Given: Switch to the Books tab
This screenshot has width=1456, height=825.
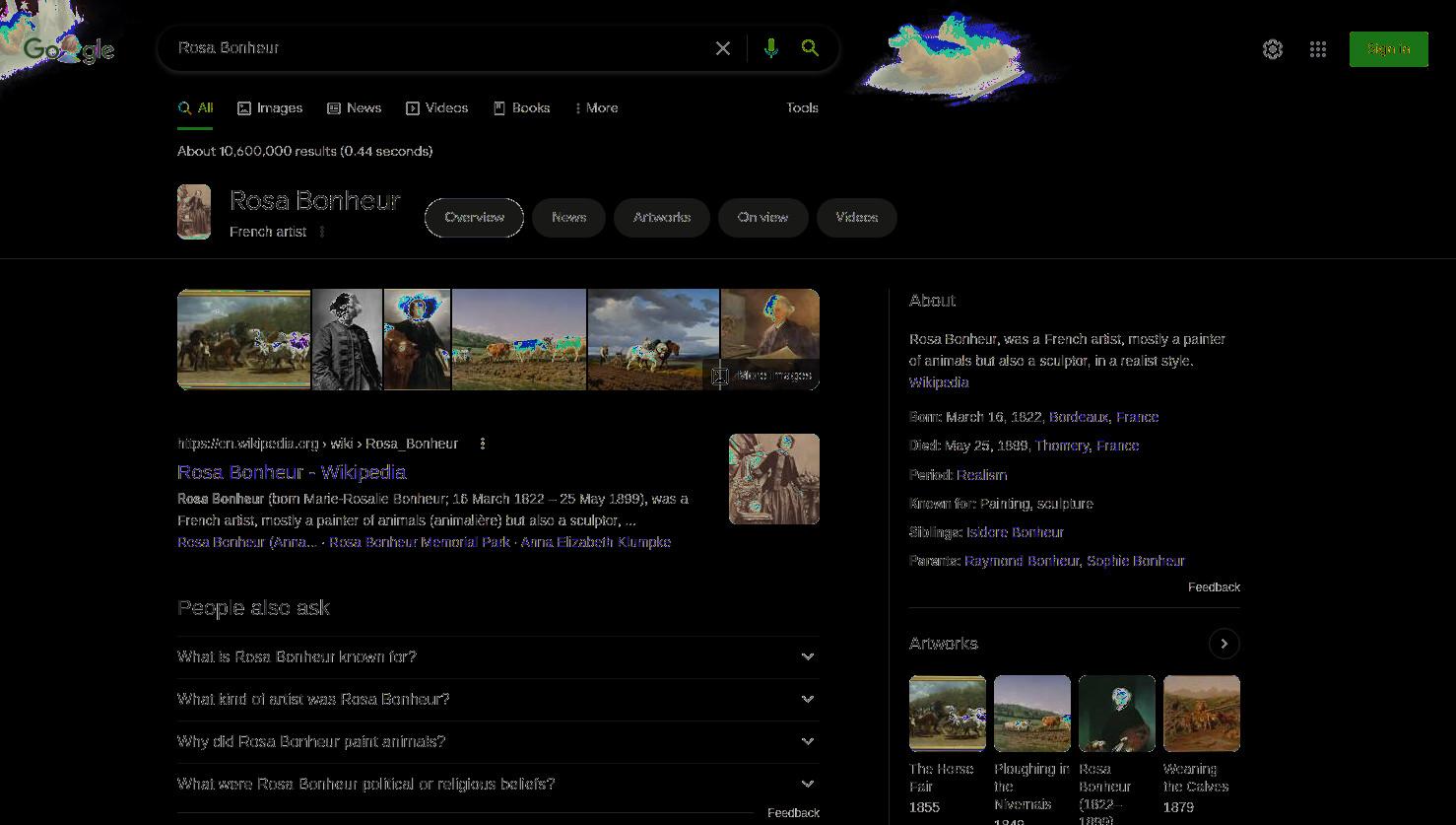Looking at the screenshot, I should pyautogui.click(x=522, y=108).
